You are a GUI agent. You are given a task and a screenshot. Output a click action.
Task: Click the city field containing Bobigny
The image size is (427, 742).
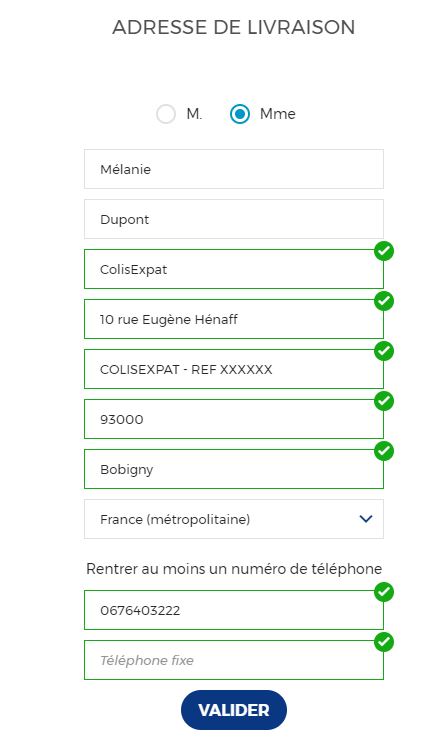coord(234,469)
